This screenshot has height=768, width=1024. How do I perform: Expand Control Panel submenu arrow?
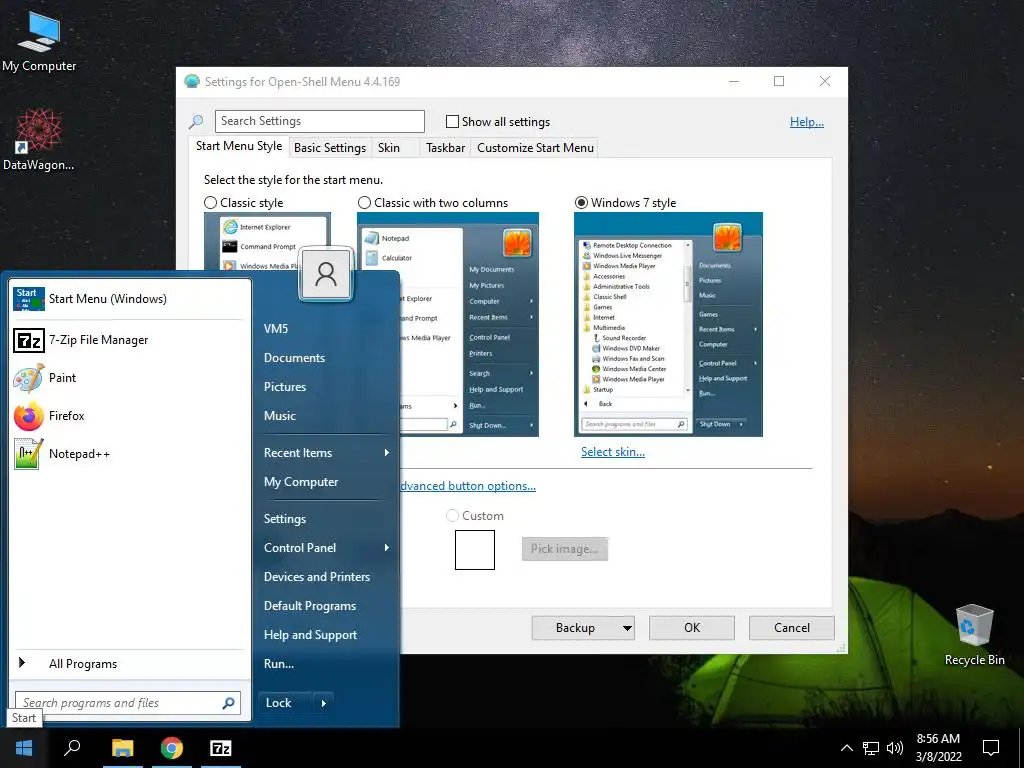coord(387,547)
